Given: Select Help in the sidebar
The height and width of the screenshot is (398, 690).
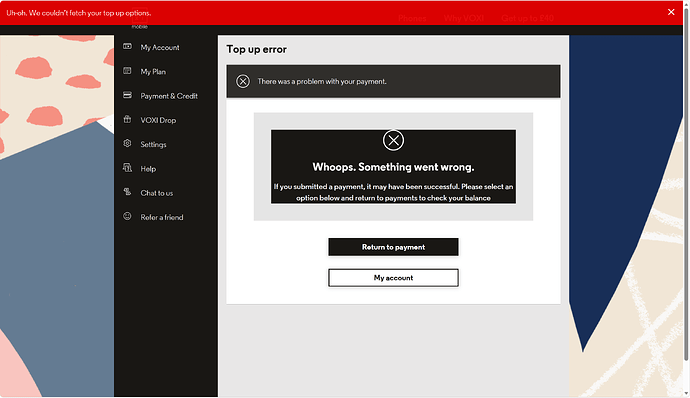Looking at the screenshot, I should pyautogui.click(x=148, y=169).
